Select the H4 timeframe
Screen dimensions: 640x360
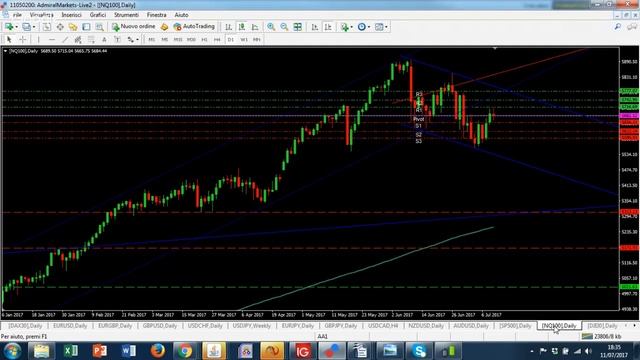pyautogui.click(x=217, y=40)
